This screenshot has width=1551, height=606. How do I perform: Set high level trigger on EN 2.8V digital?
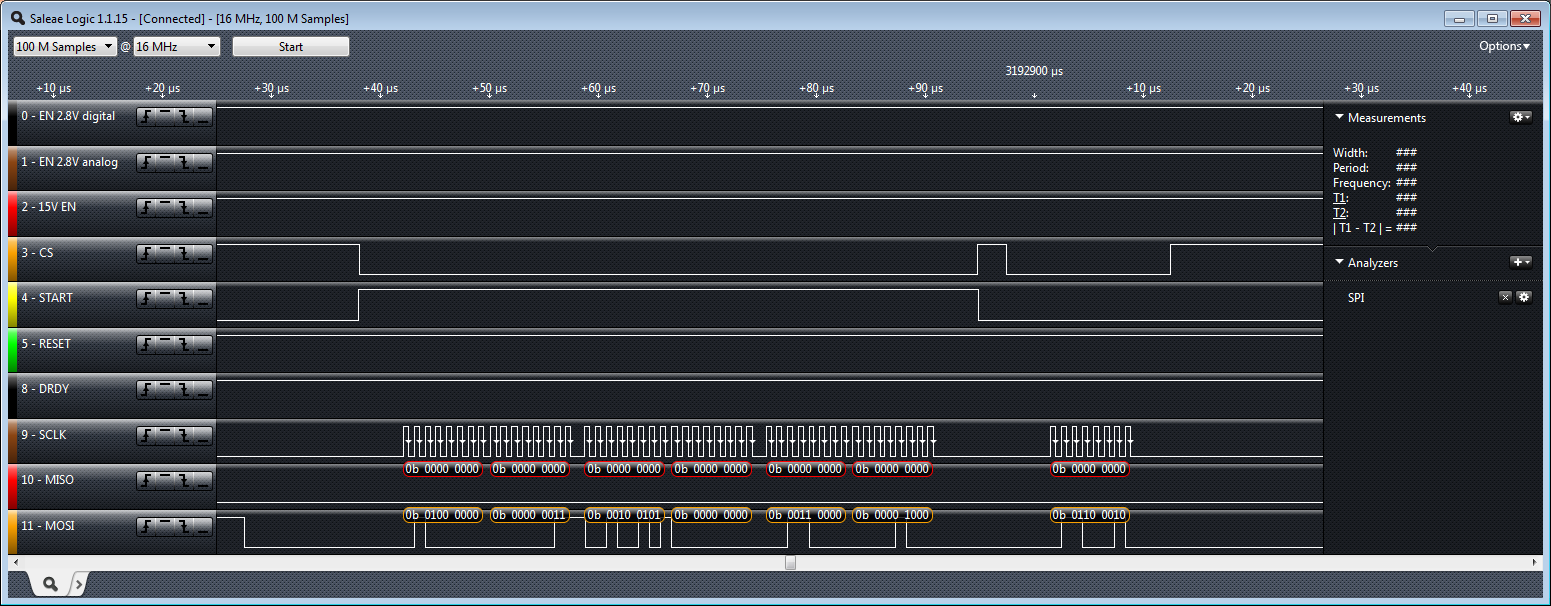tap(165, 117)
